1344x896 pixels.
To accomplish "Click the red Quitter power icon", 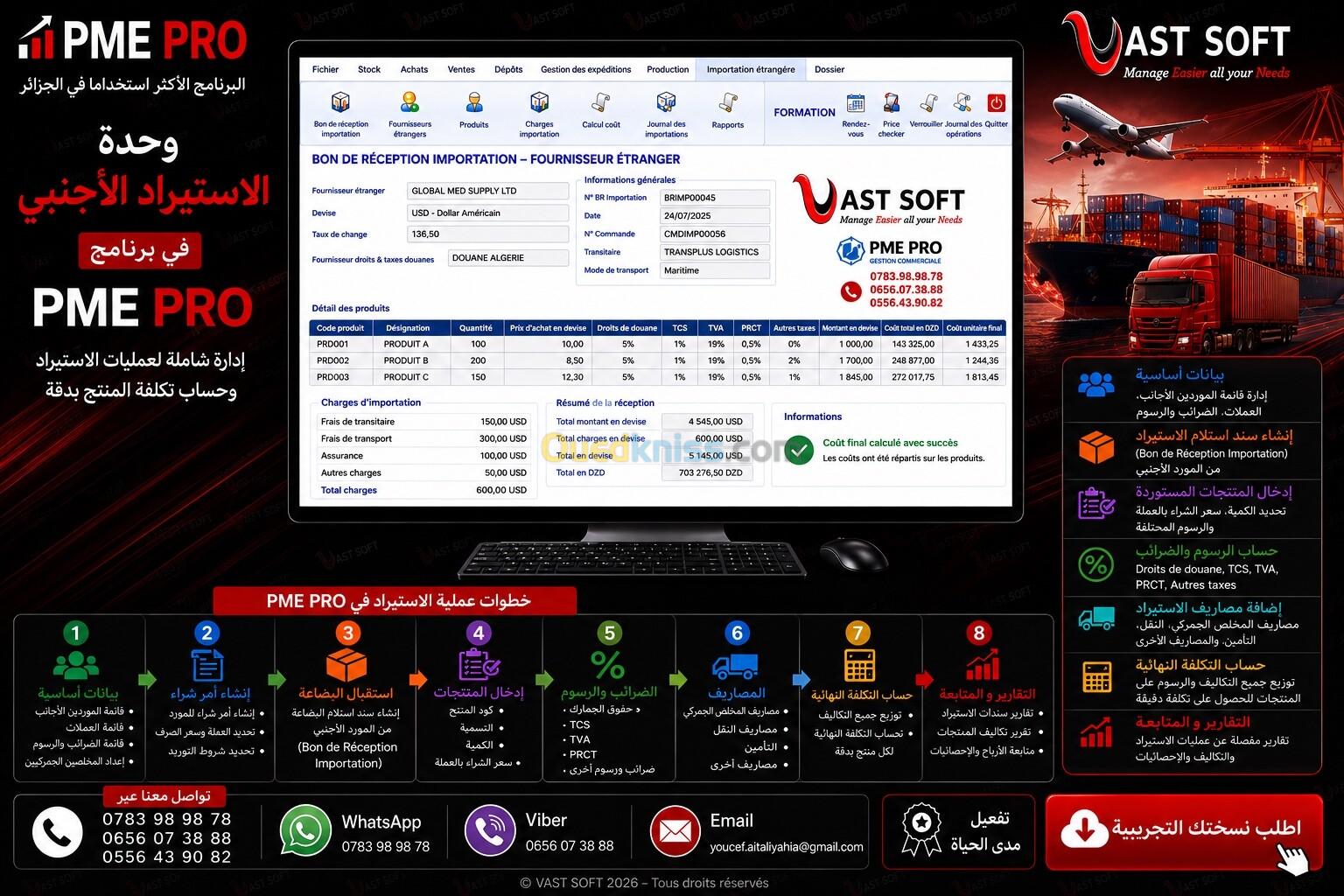I will (x=996, y=103).
